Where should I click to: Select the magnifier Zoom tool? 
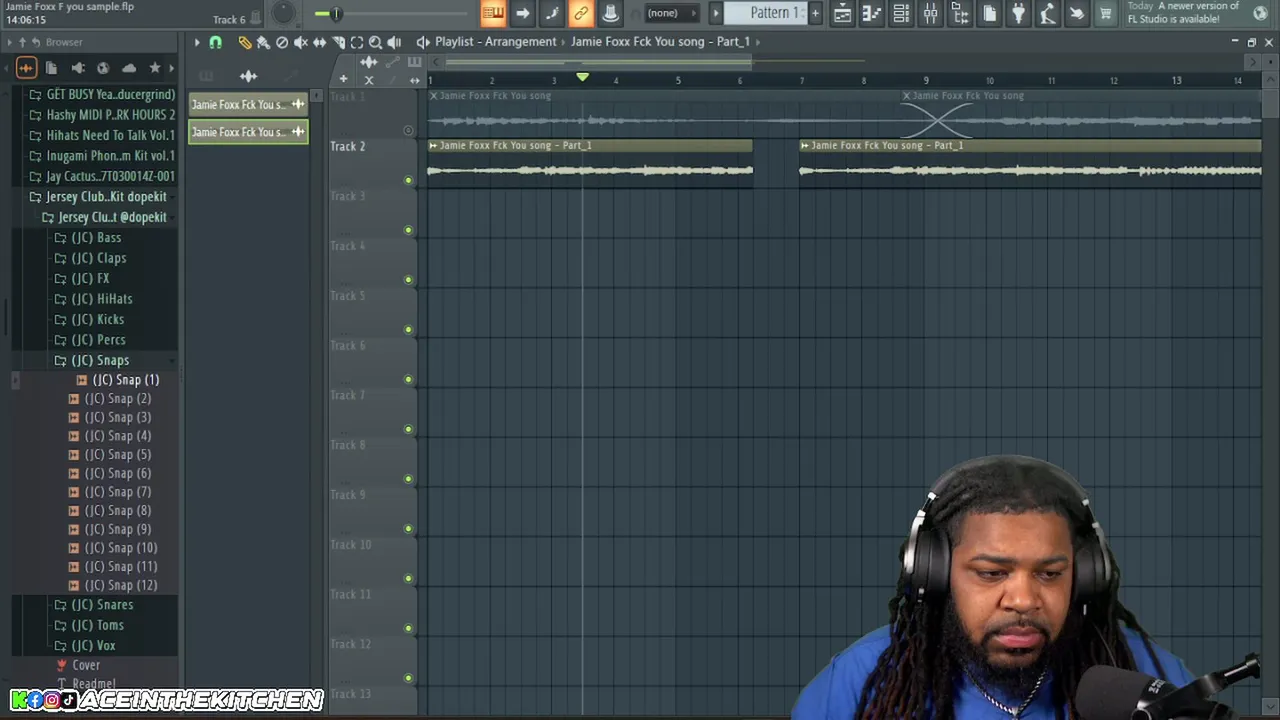[375, 42]
